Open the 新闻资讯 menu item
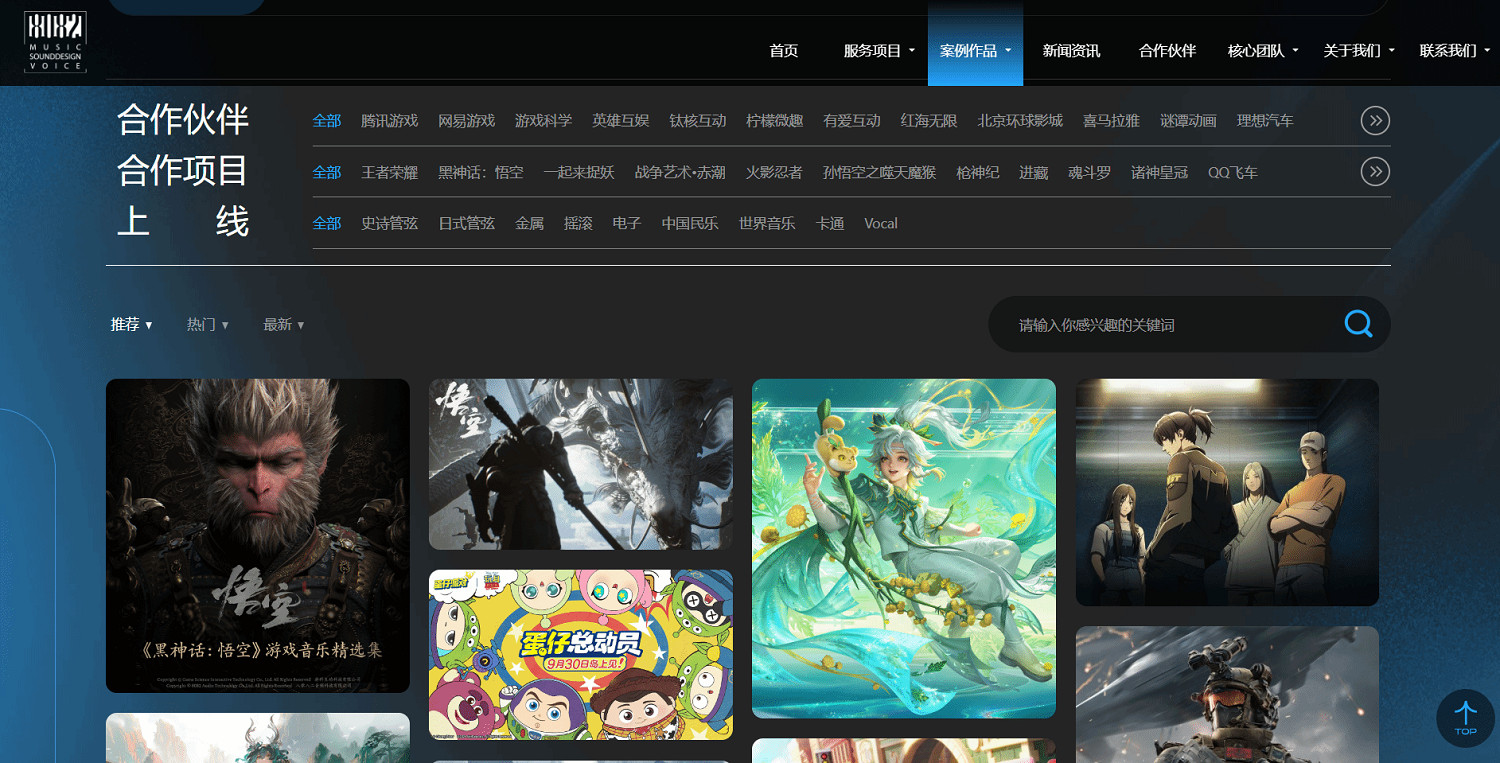This screenshot has height=763, width=1500. [x=1069, y=49]
